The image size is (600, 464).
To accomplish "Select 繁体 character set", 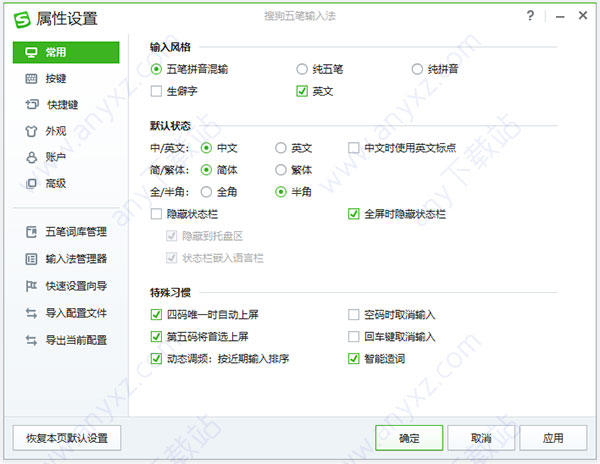I will coord(281,170).
